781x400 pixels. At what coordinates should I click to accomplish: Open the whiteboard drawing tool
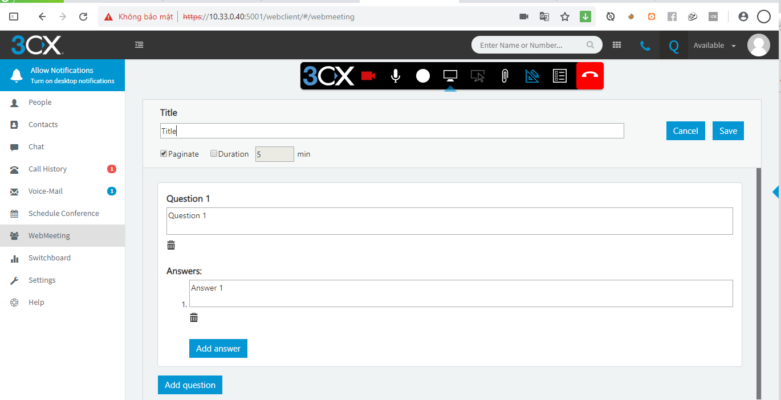(532, 76)
